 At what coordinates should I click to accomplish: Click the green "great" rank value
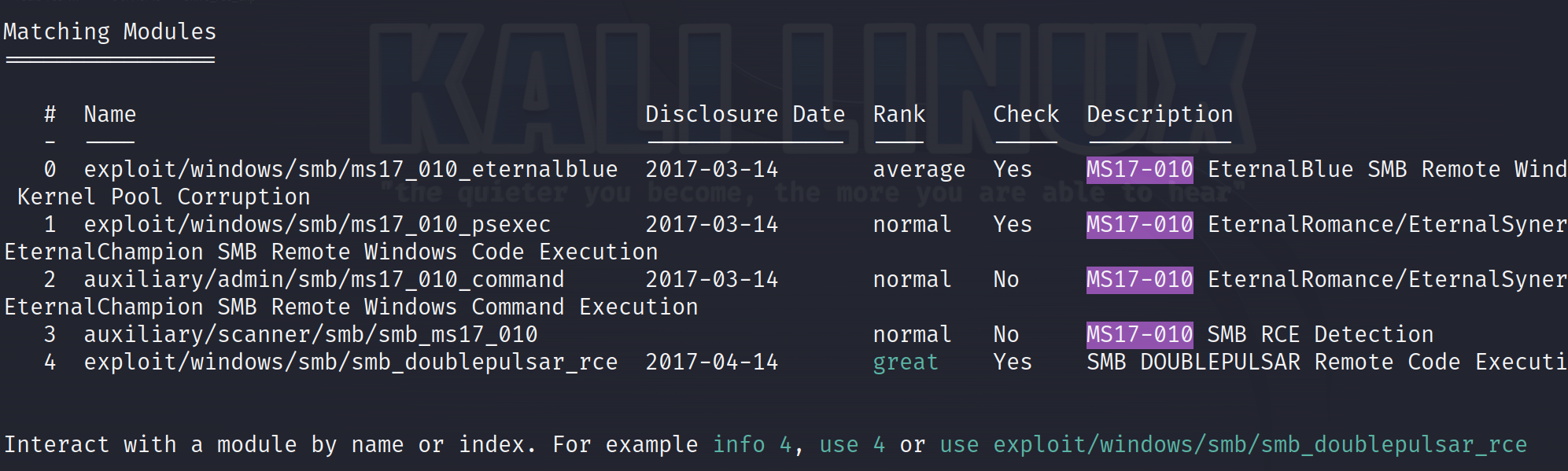[x=905, y=362]
